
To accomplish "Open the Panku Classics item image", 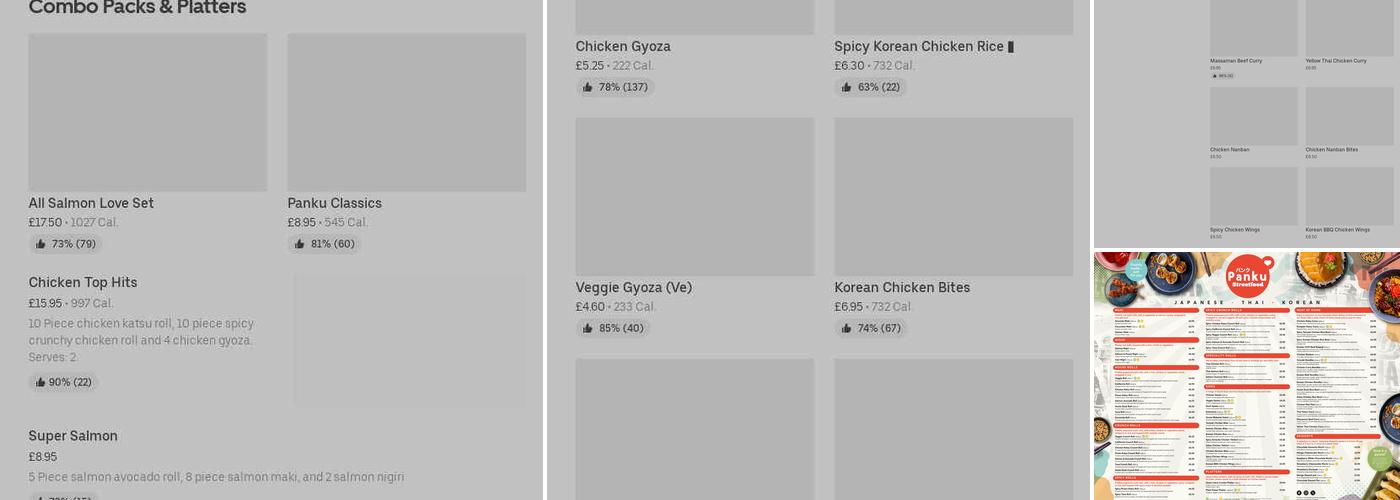I will point(406,112).
